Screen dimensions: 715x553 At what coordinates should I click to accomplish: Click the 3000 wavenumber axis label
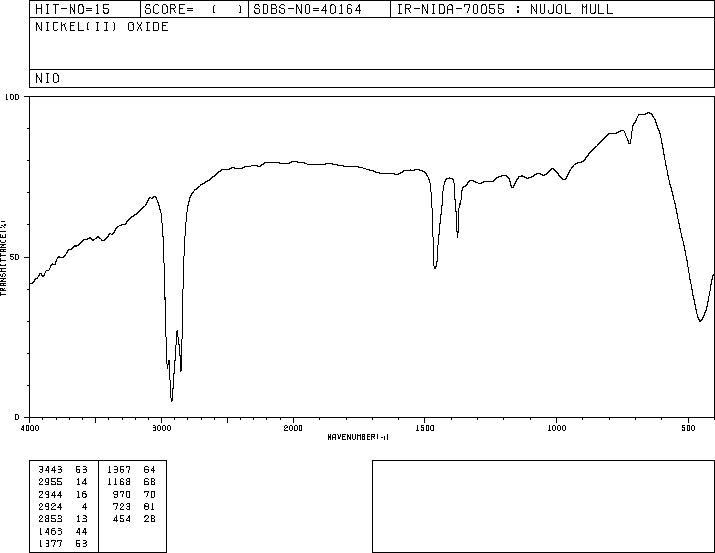162,428
